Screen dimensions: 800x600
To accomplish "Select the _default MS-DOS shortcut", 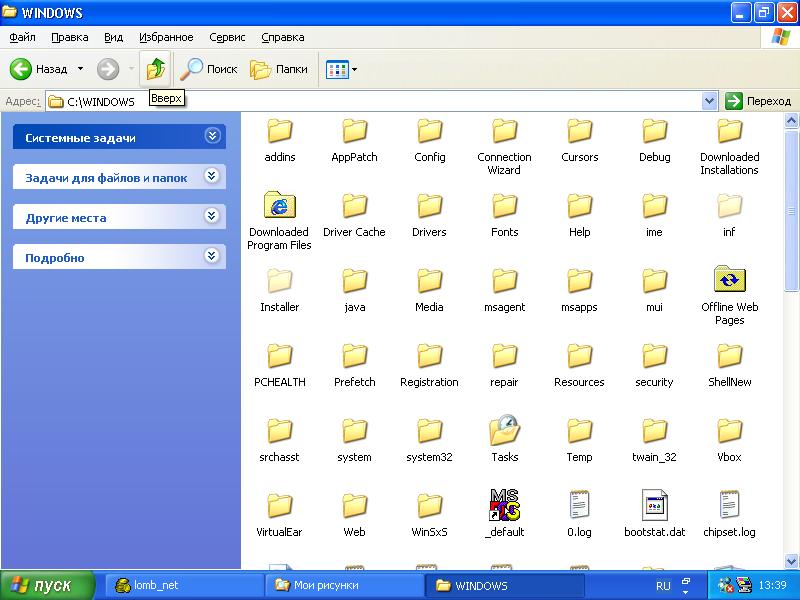I will (x=504, y=513).
